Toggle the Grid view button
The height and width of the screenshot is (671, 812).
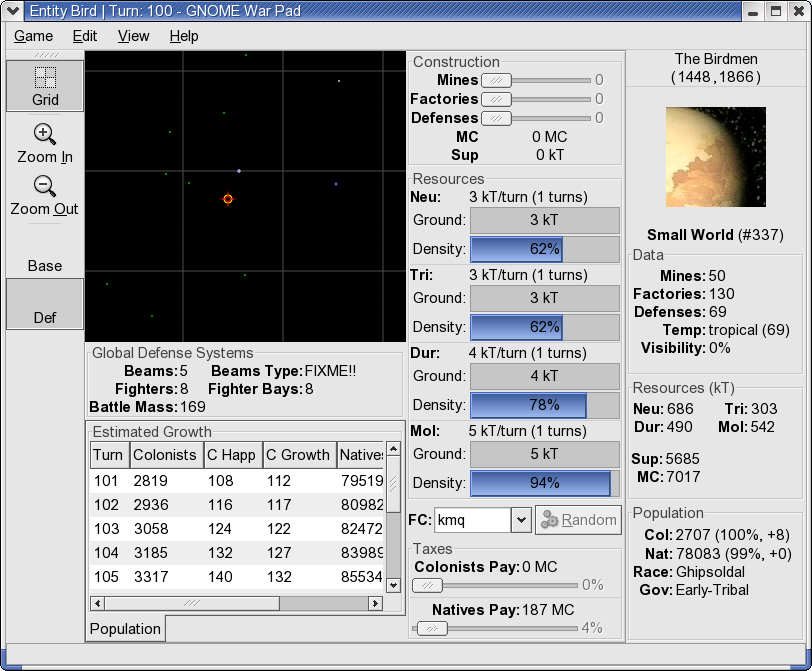pyautogui.click(x=45, y=86)
